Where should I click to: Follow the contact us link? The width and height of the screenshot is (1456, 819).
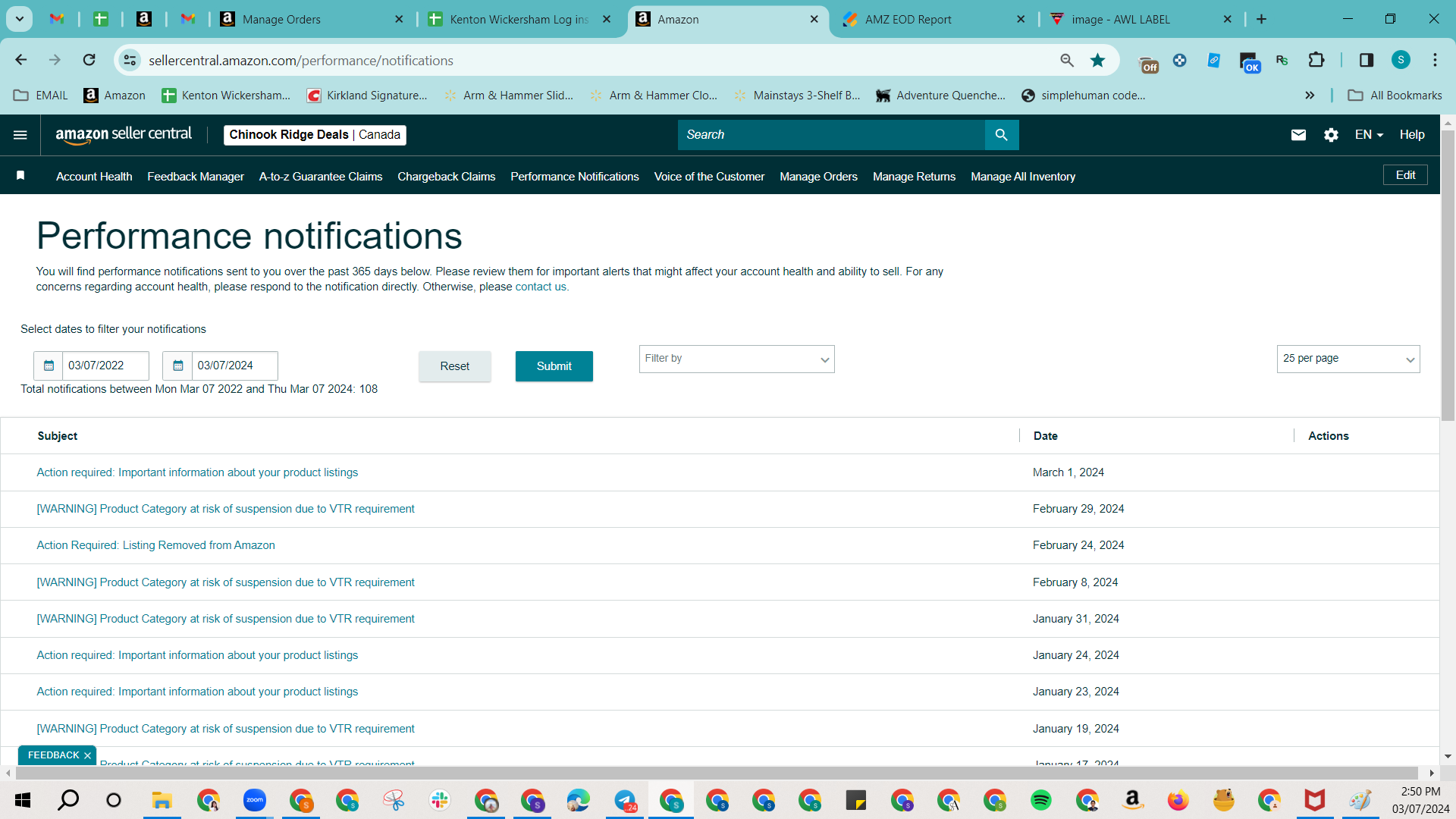click(x=541, y=287)
